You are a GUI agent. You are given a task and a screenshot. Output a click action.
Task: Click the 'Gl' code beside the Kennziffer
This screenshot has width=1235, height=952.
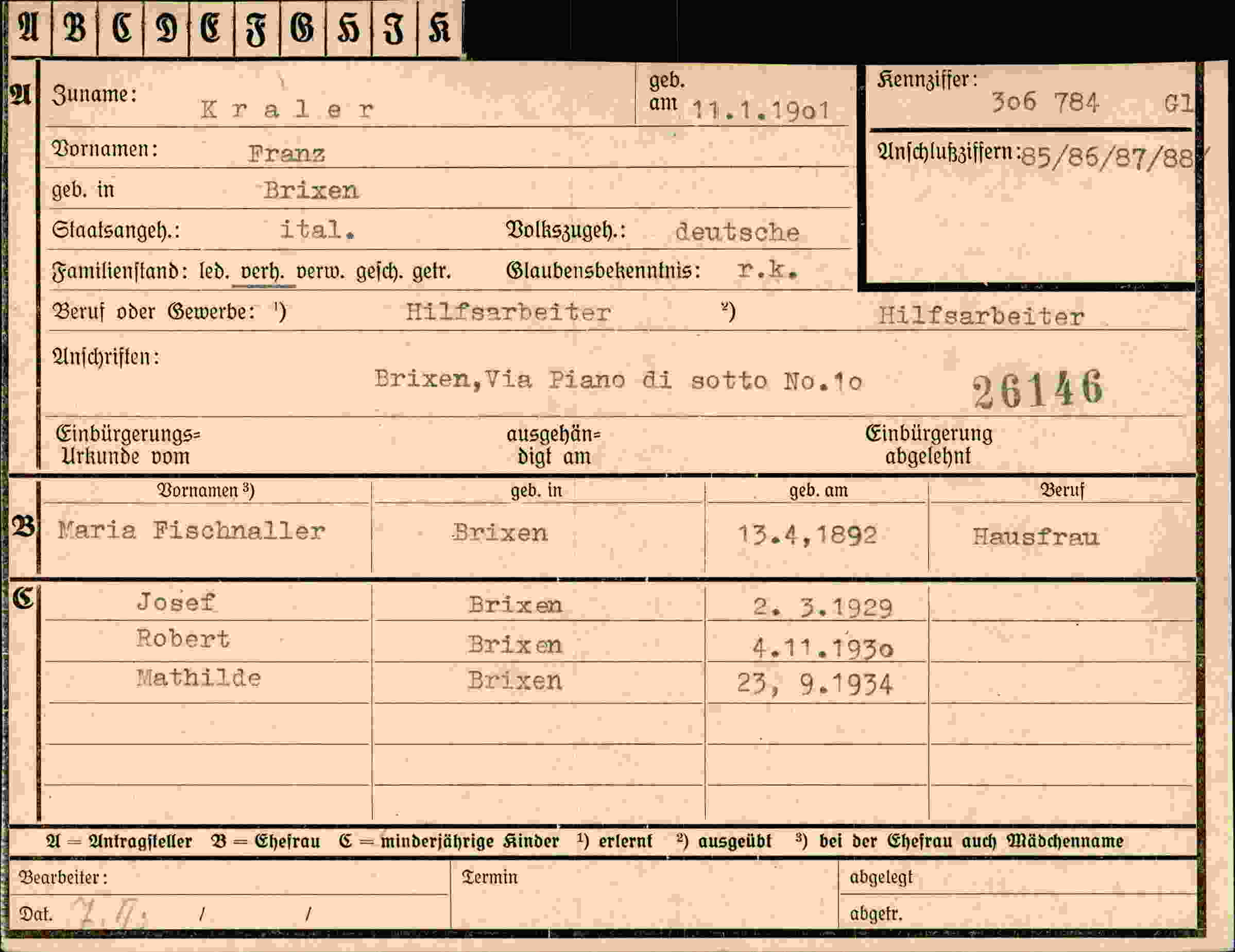pyautogui.click(x=1178, y=103)
